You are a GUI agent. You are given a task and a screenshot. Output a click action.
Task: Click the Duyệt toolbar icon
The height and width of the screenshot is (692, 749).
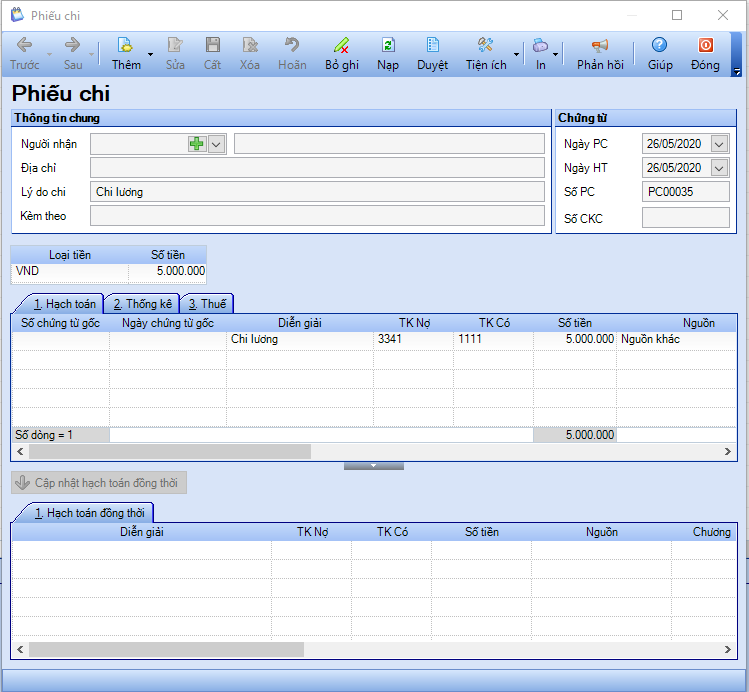(432, 46)
